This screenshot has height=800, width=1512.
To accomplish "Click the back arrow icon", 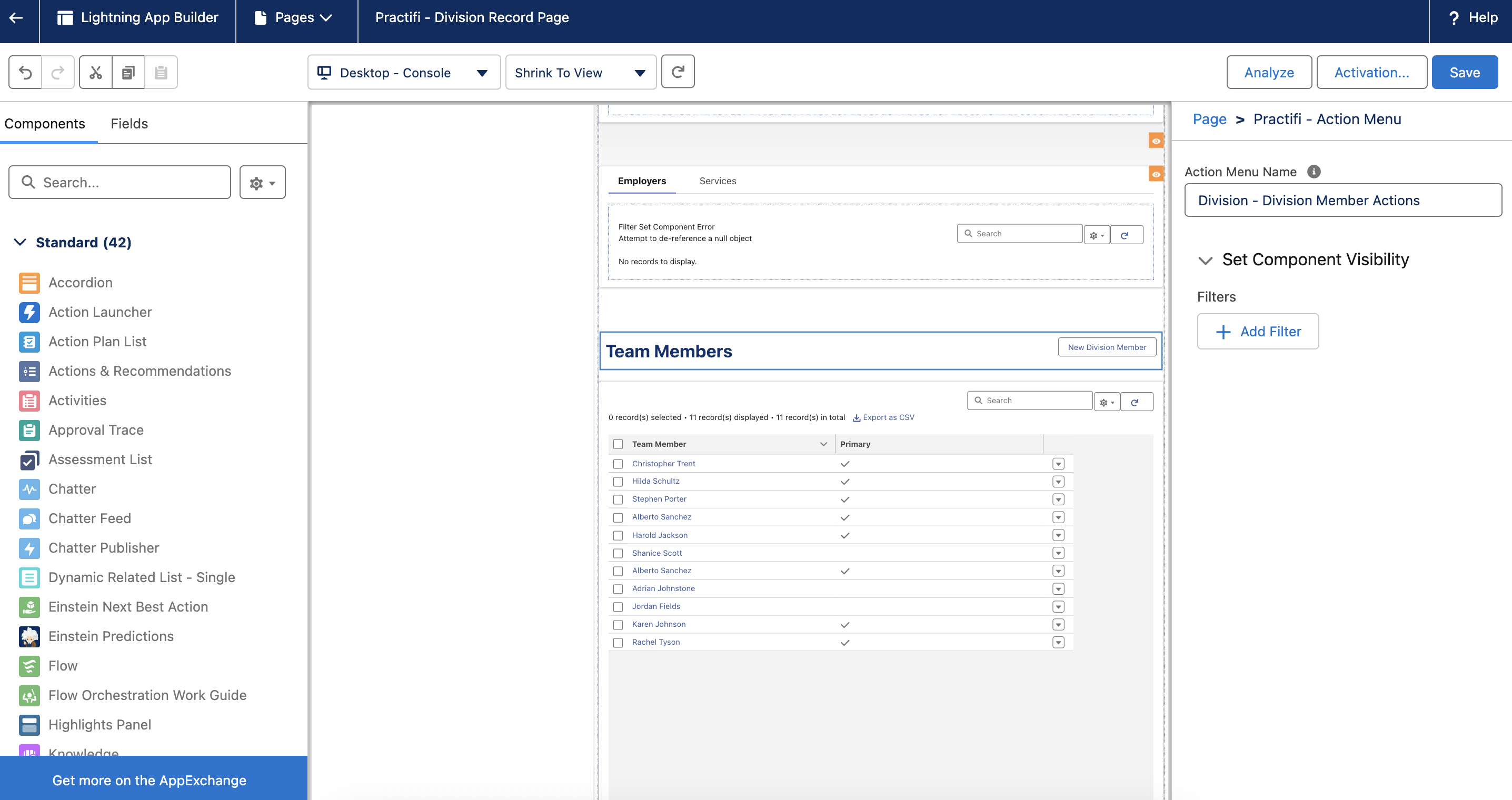I will pos(16,17).
